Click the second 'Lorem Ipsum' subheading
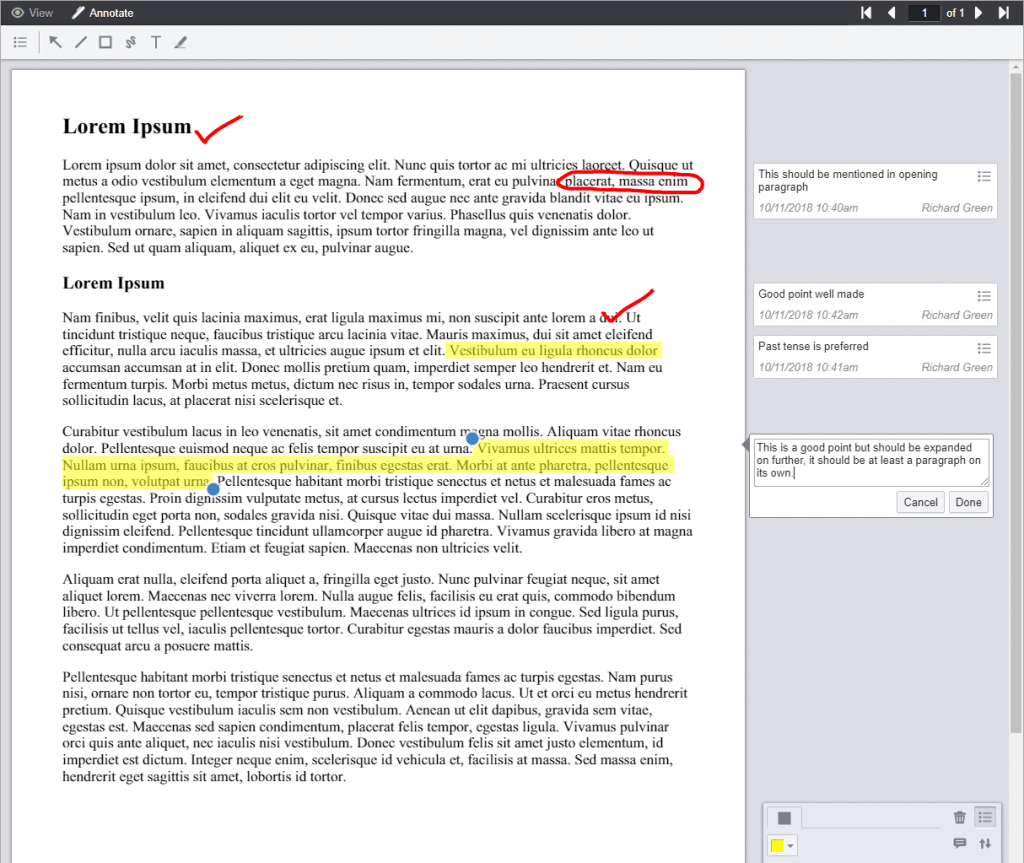 pyautogui.click(x=114, y=283)
